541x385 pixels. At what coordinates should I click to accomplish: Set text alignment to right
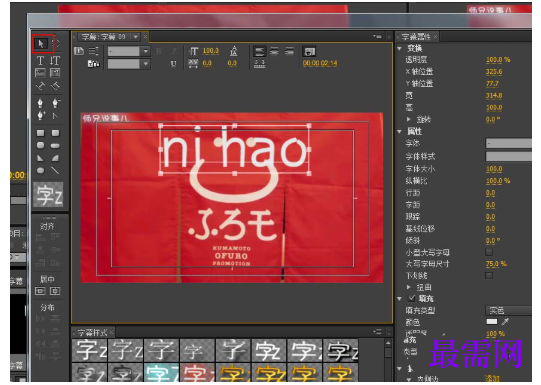289,51
